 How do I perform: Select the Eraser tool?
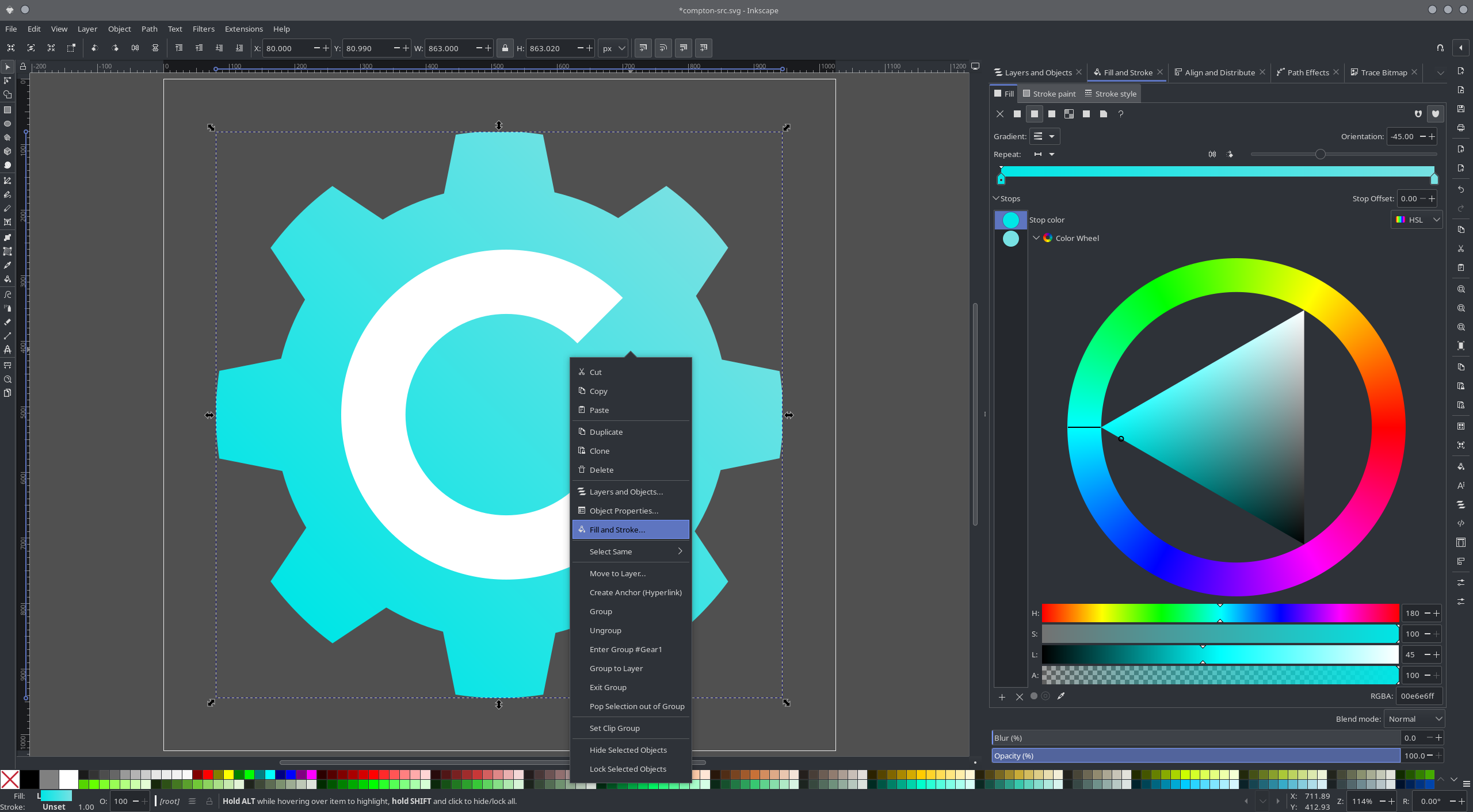7,322
